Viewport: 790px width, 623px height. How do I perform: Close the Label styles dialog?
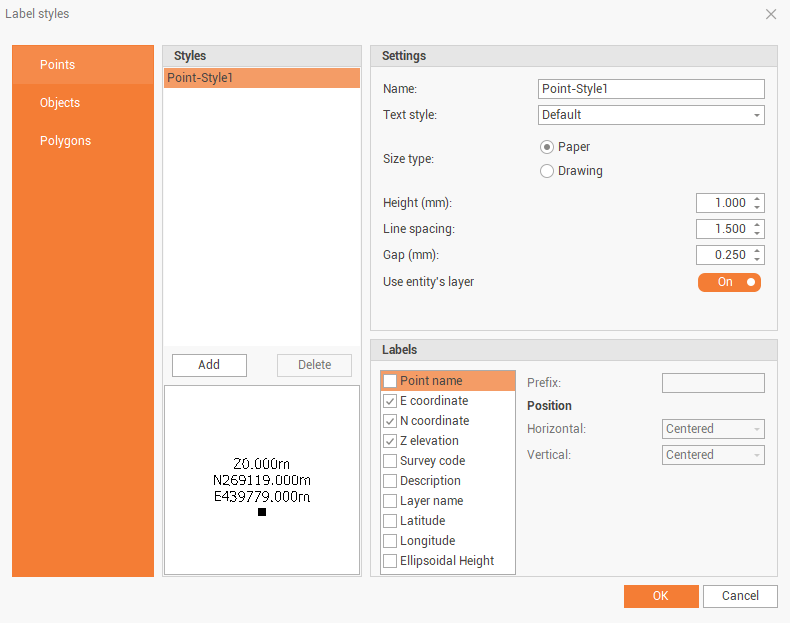tap(770, 14)
